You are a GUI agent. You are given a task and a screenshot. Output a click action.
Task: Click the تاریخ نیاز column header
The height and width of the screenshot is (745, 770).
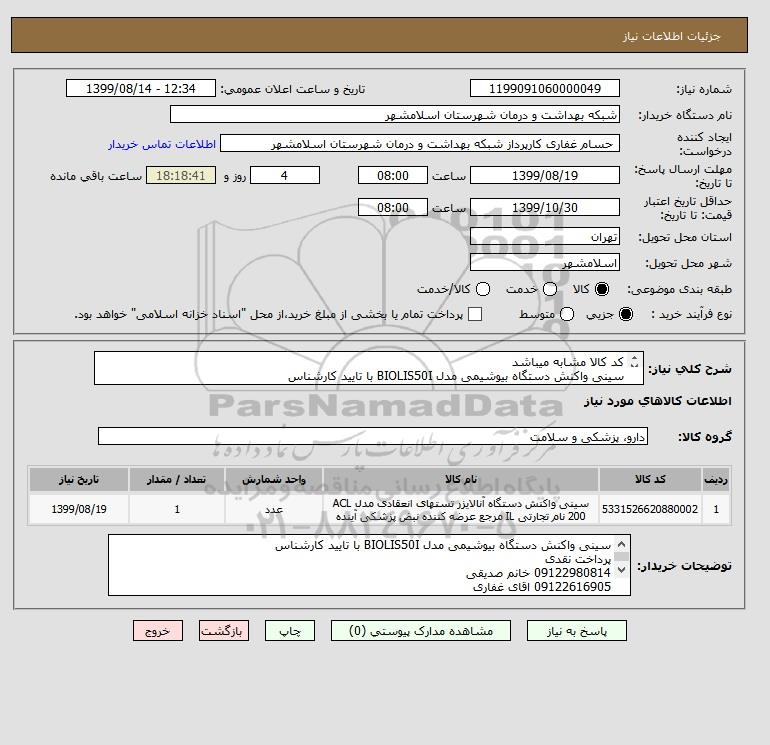[x=79, y=479]
